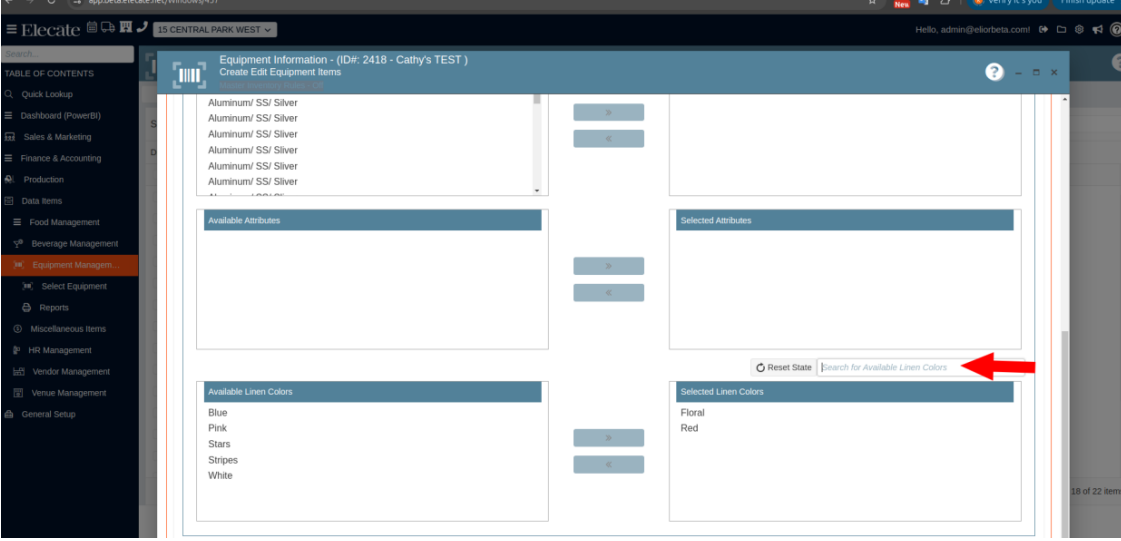Select Stars in Available Linen Colors
1121x541 pixels.
pyautogui.click(x=219, y=444)
